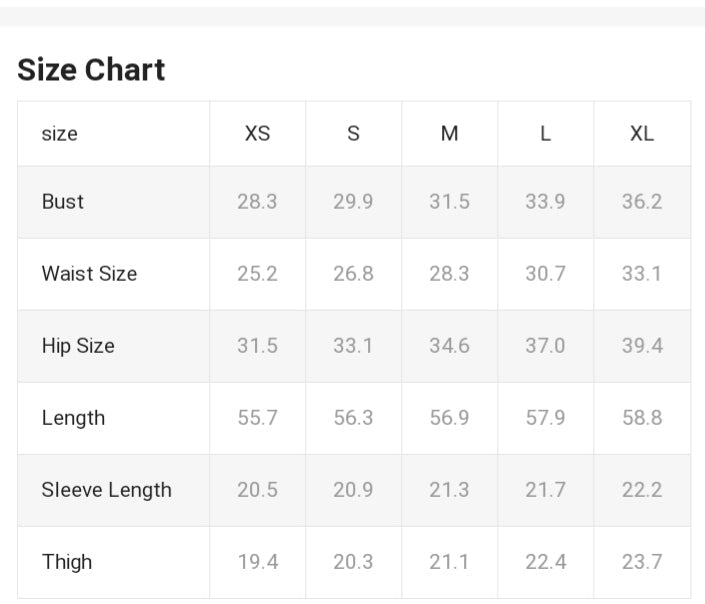Select the XL thigh value 23.7
705x604 pixels.
tap(641, 562)
